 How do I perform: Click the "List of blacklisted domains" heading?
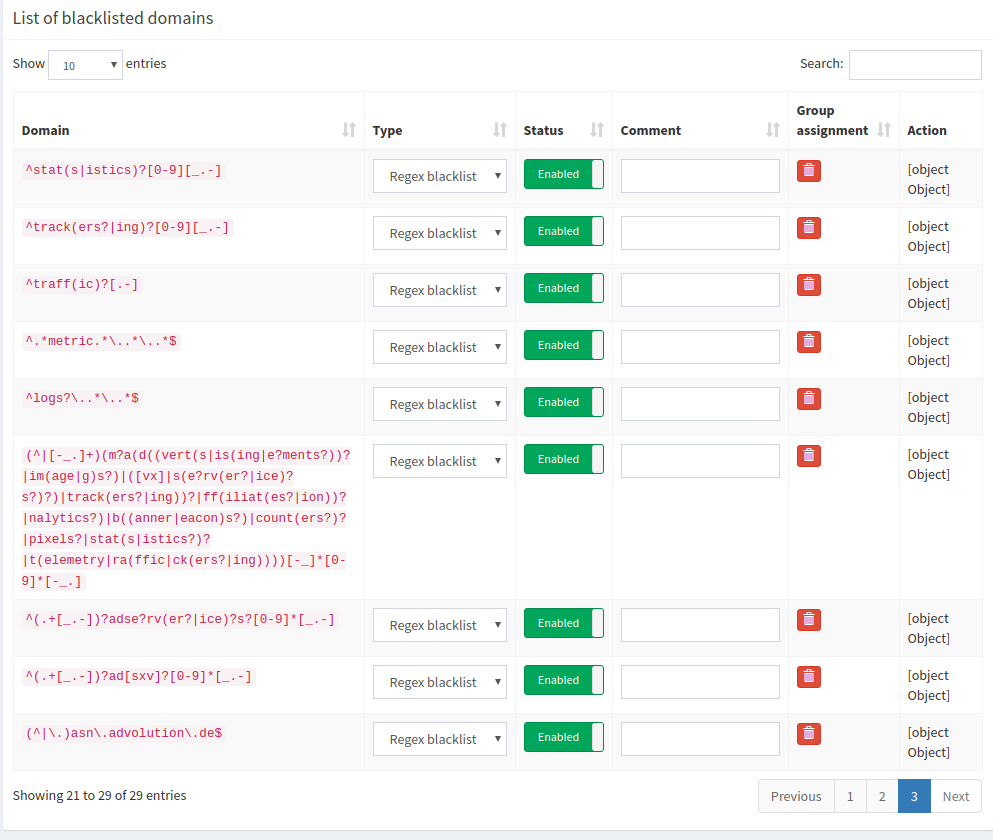coord(113,18)
